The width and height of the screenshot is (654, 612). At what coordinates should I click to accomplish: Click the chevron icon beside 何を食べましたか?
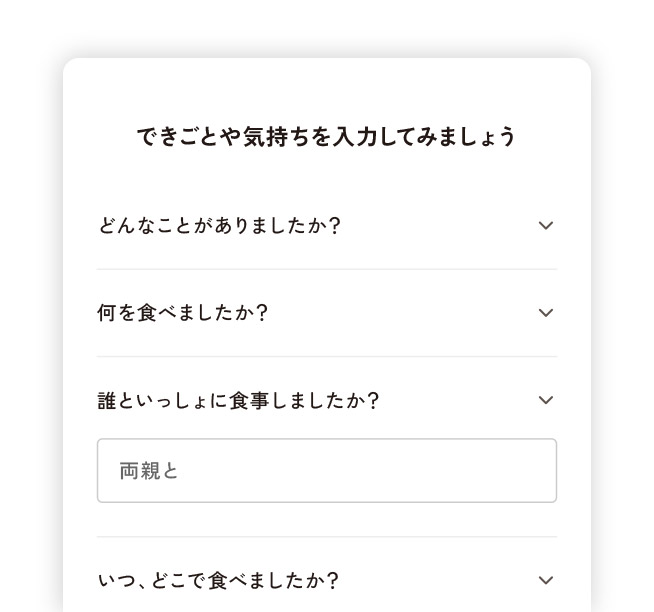click(x=546, y=312)
